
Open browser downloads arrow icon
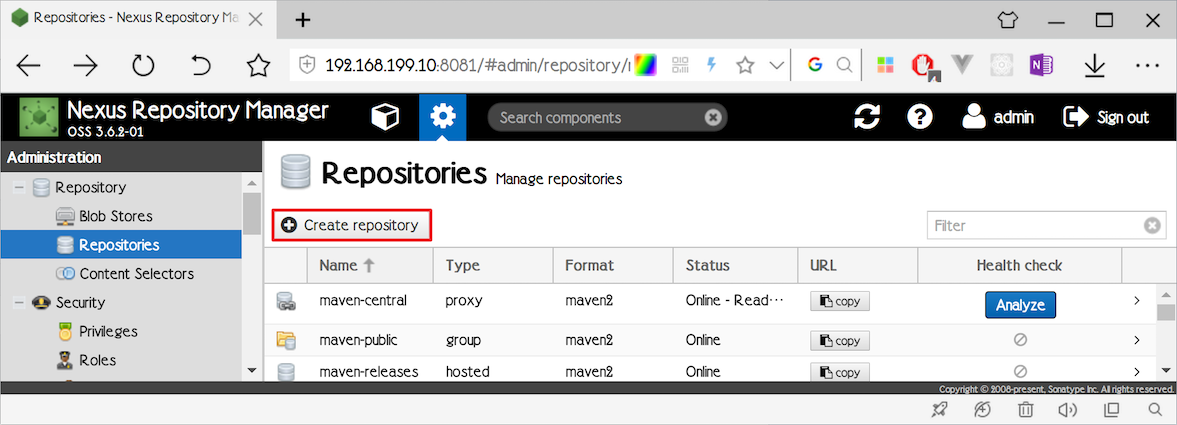click(1096, 67)
